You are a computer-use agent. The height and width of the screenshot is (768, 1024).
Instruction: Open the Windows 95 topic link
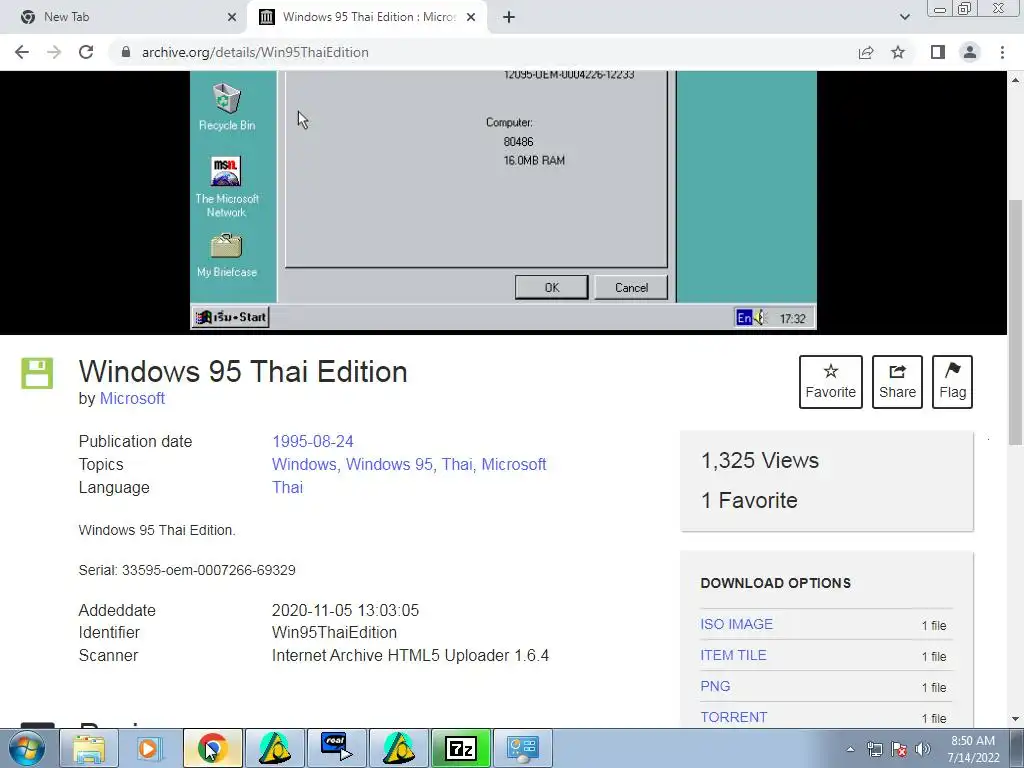(x=390, y=464)
